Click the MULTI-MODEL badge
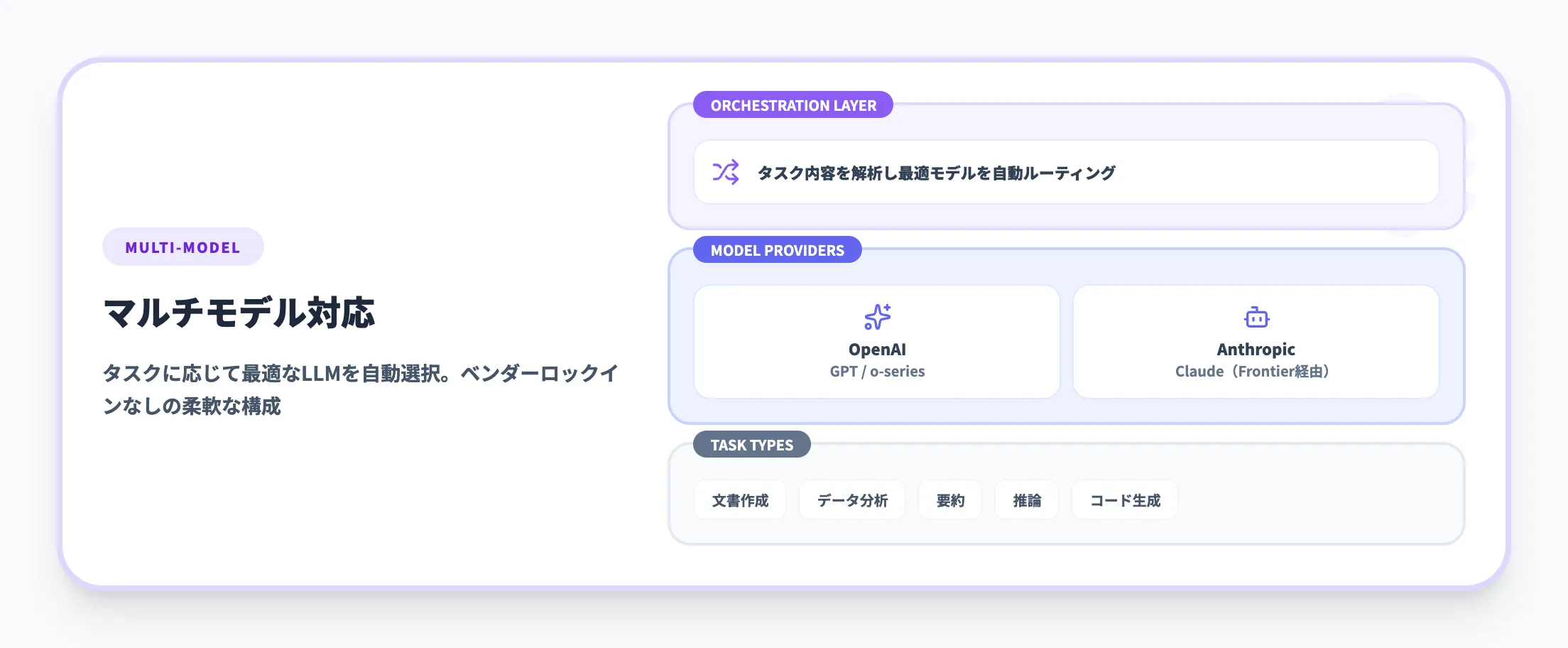This screenshot has width=1568, height=648. [x=183, y=247]
